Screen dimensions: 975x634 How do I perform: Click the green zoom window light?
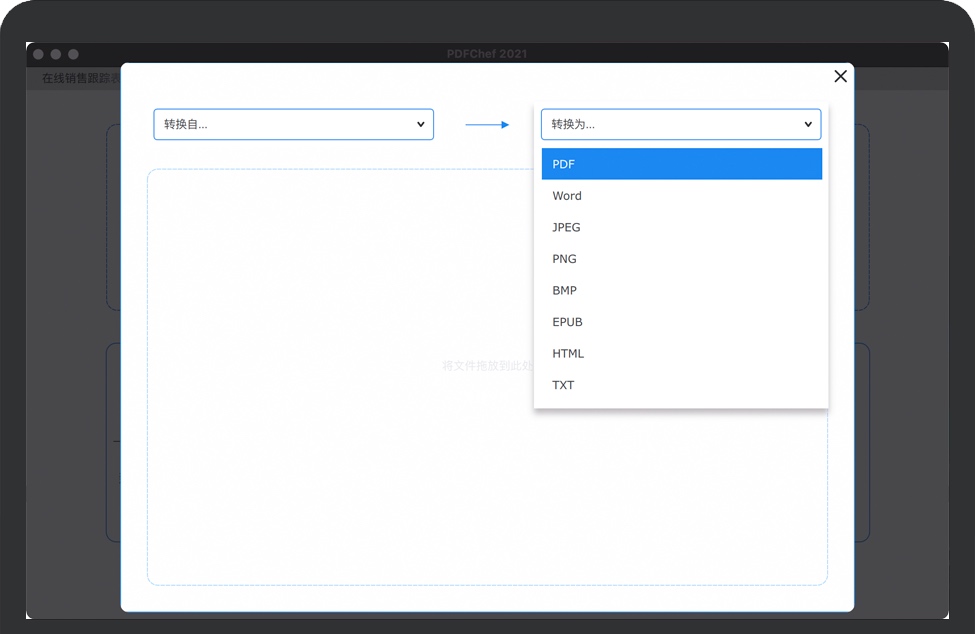(73, 54)
